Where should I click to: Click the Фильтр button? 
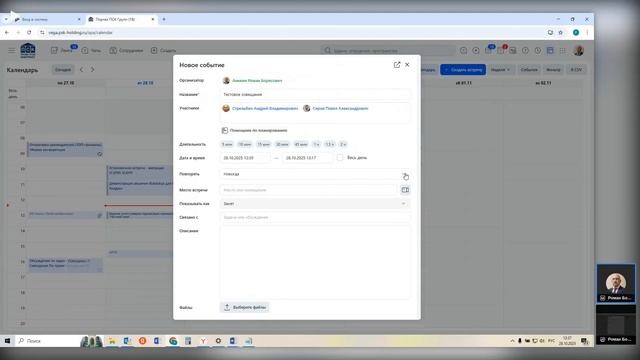(x=553, y=69)
